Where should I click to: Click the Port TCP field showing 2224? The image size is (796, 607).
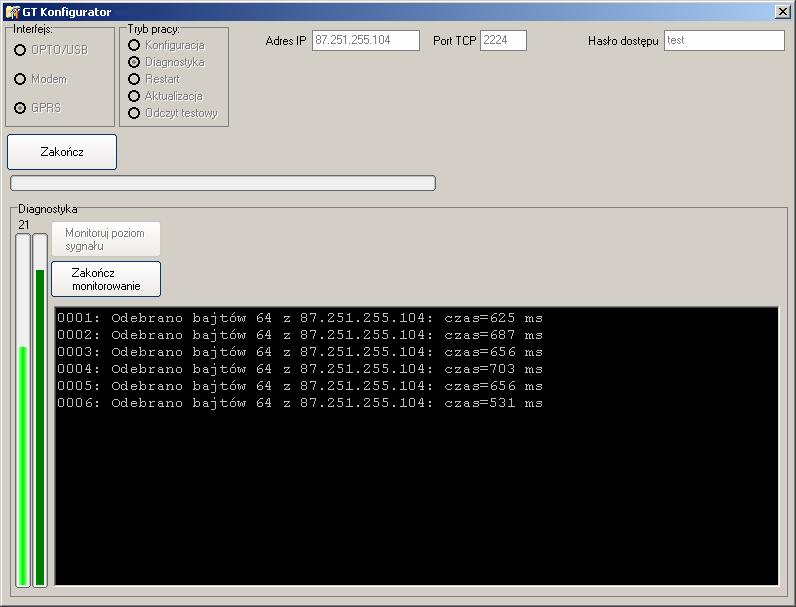tap(503, 41)
